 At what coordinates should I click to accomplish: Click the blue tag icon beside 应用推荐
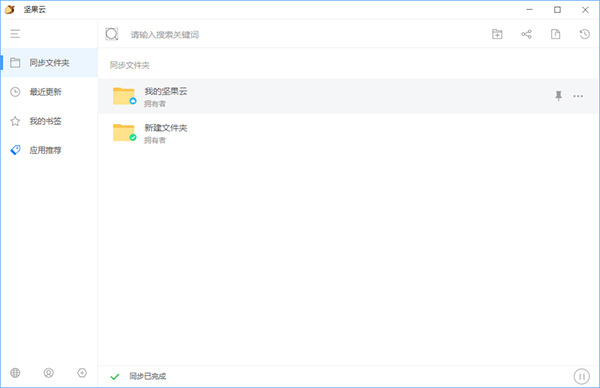click(15, 150)
